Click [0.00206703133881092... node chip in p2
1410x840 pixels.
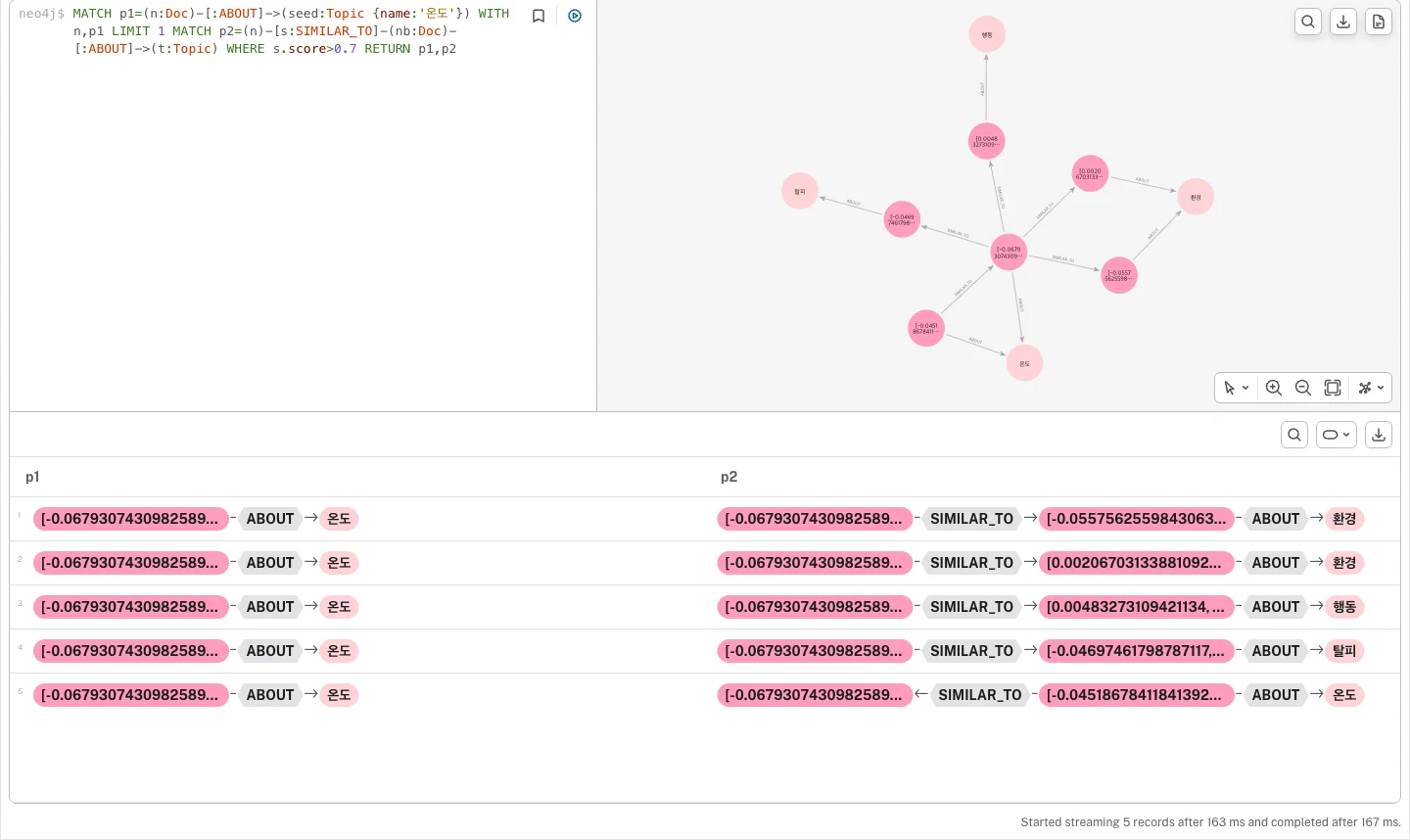tap(1136, 563)
